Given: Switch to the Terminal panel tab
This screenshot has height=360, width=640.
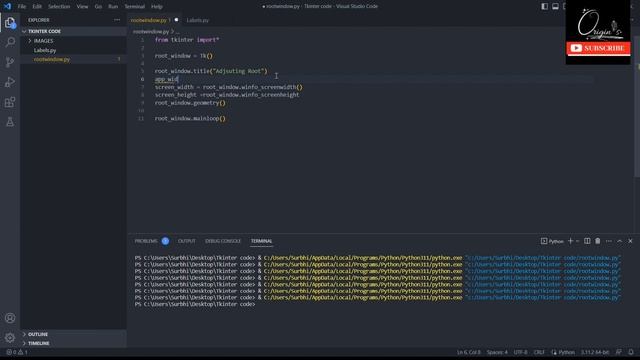Looking at the screenshot, I should pyautogui.click(x=261, y=241).
